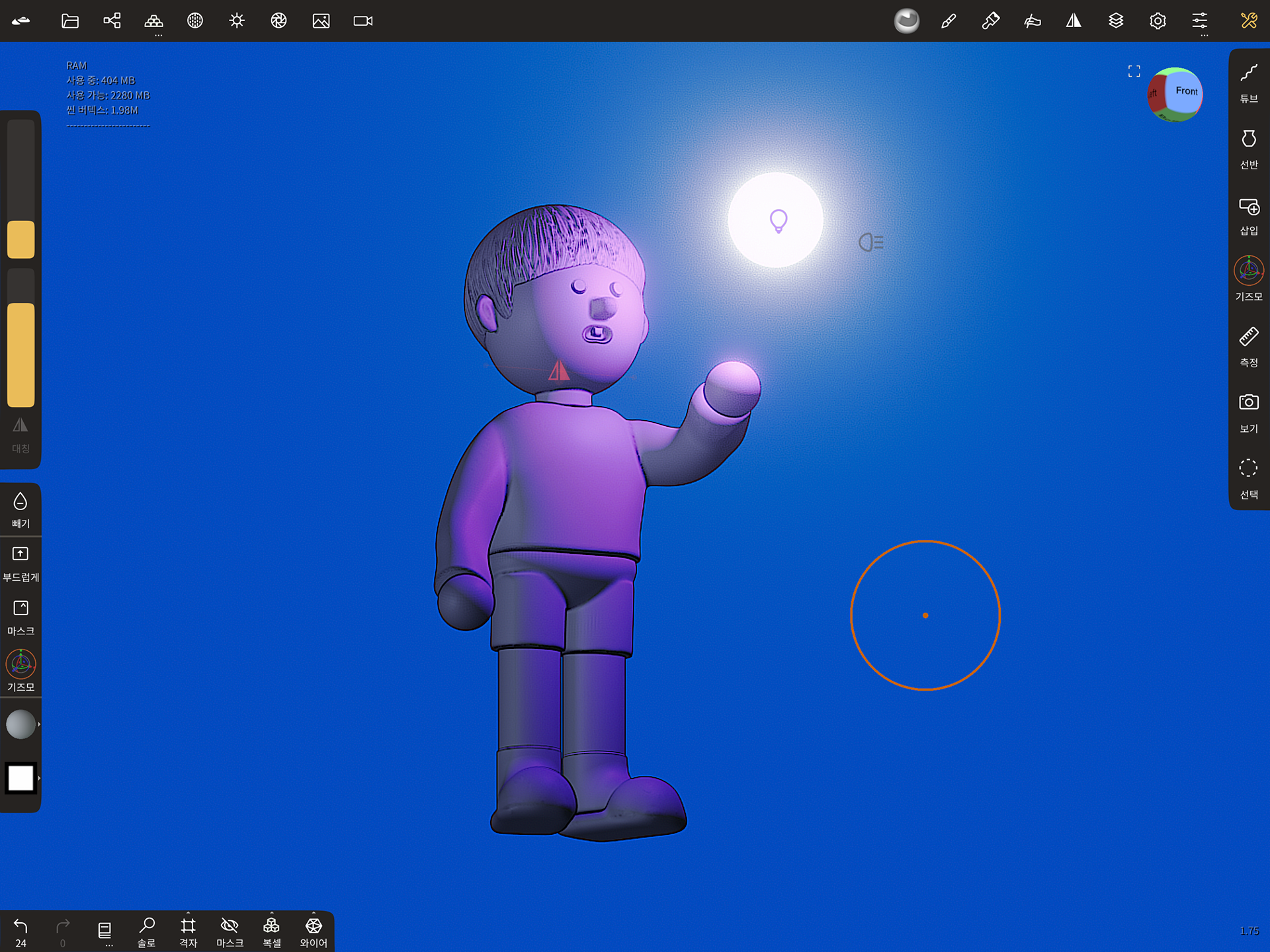1270x952 pixels.
Task: Open the post process aperture menu
Action: click(x=278, y=21)
